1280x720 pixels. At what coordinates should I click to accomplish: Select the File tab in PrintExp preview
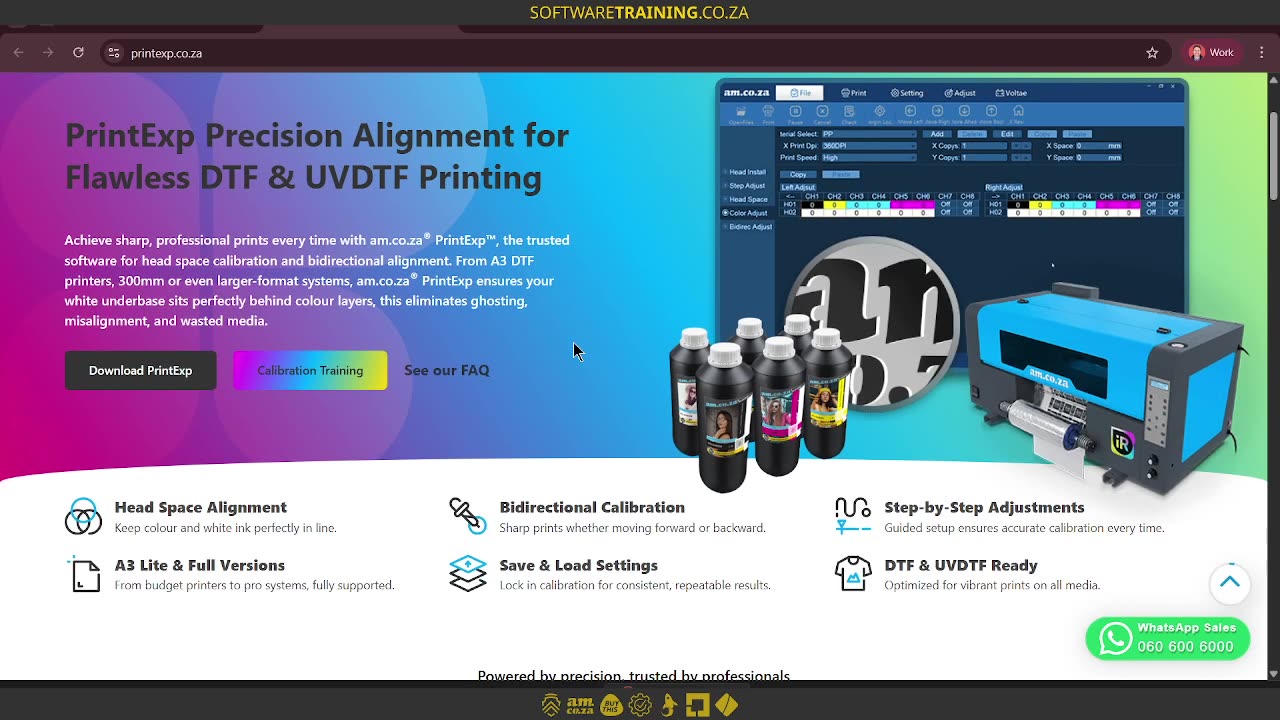(x=800, y=93)
